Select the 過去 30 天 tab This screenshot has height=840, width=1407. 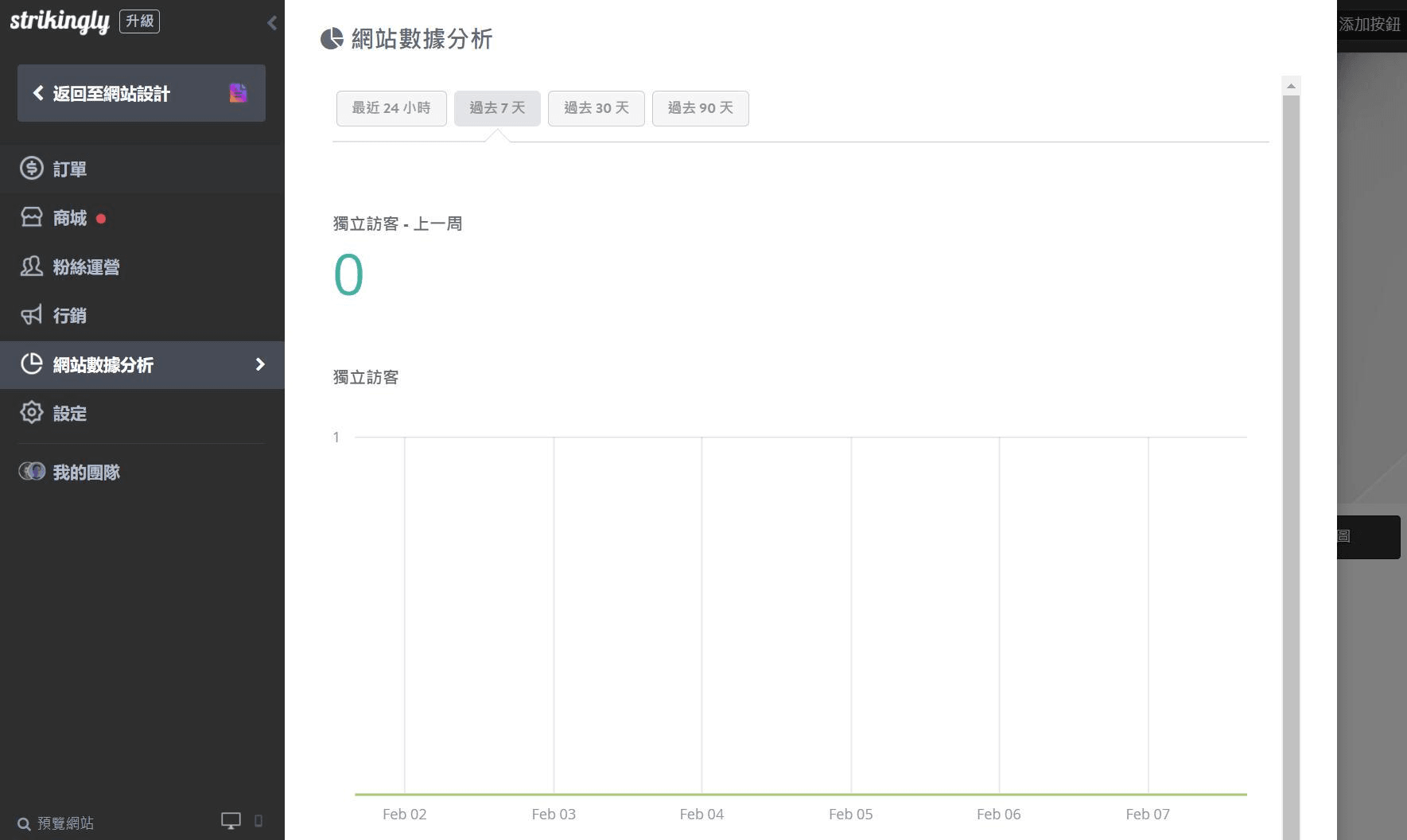pyautogui.click(x=597, y=108)
